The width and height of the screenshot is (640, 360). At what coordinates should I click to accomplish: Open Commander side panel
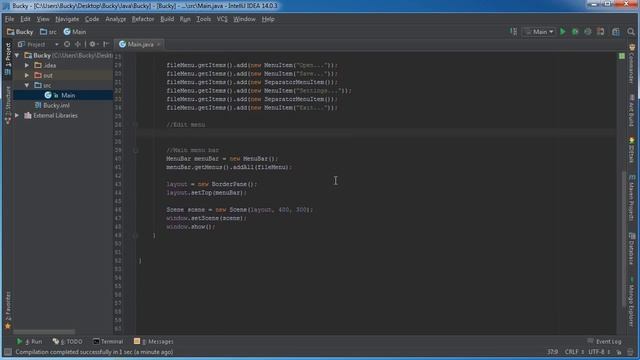point(631,64)
